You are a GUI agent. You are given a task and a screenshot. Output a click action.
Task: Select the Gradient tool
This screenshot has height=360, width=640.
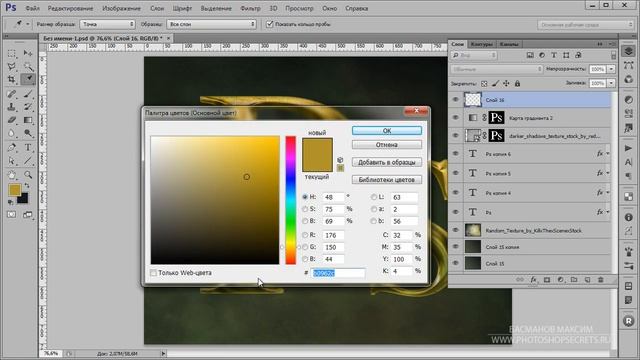[x=28, y=120]
